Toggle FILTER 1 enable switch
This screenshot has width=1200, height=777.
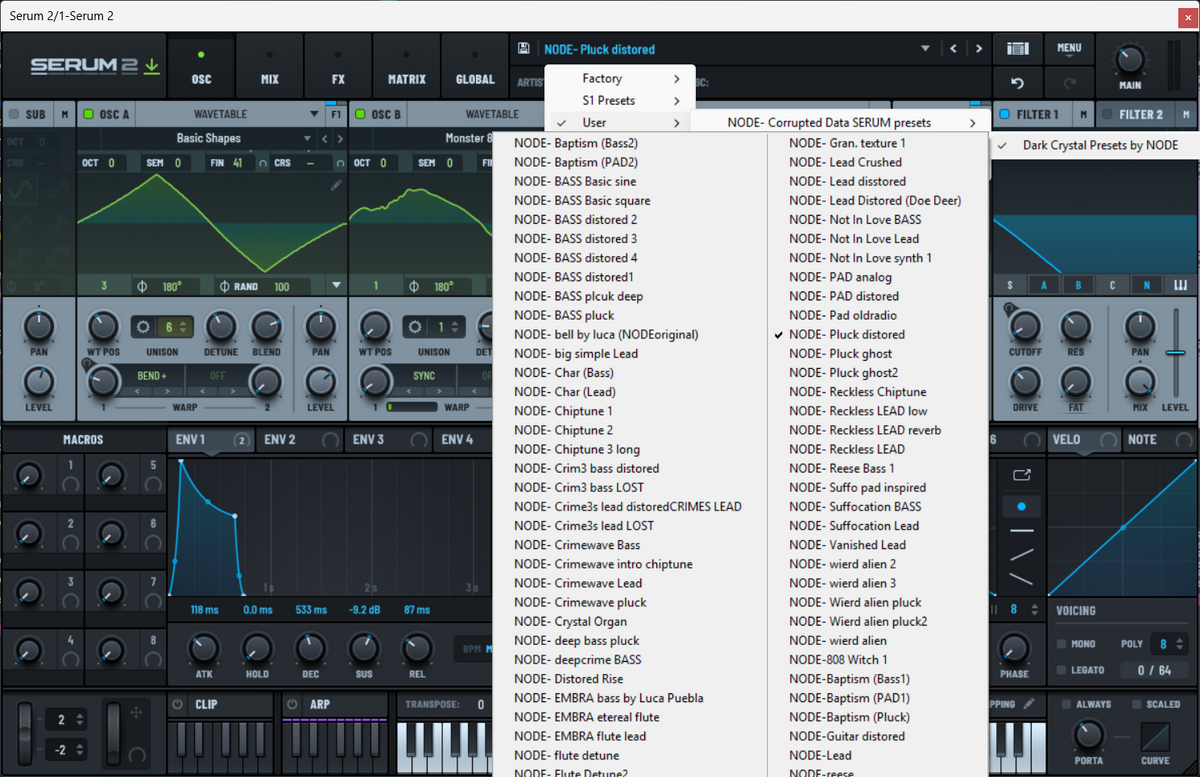[x=1005, y=115]
